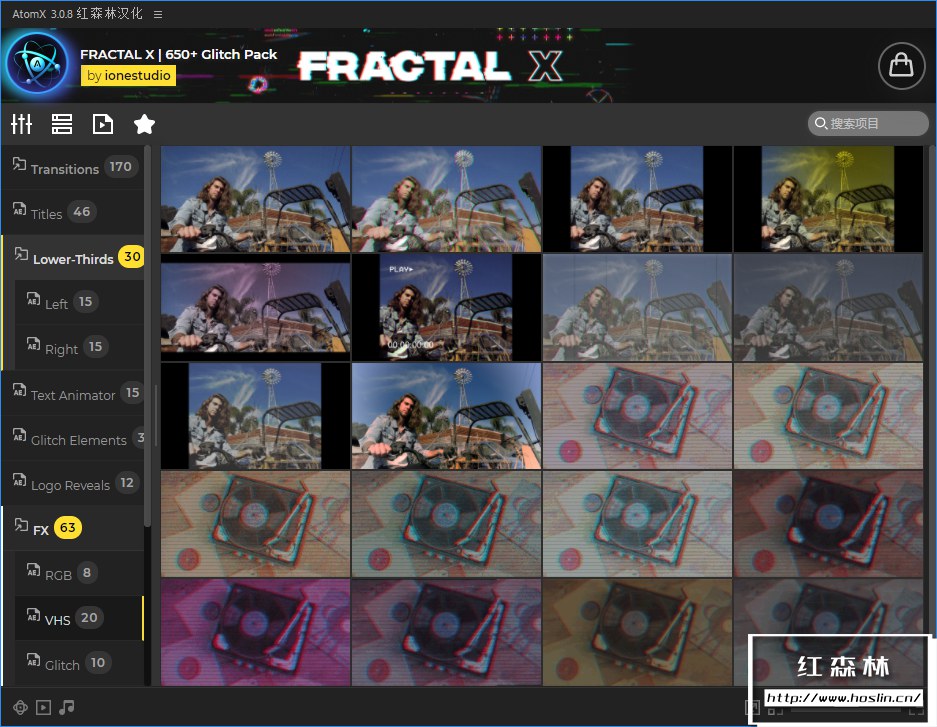Click the crosshair target icon in bottom bar
The height and width of the screenshot is (727, 937).
click(20, 707)
